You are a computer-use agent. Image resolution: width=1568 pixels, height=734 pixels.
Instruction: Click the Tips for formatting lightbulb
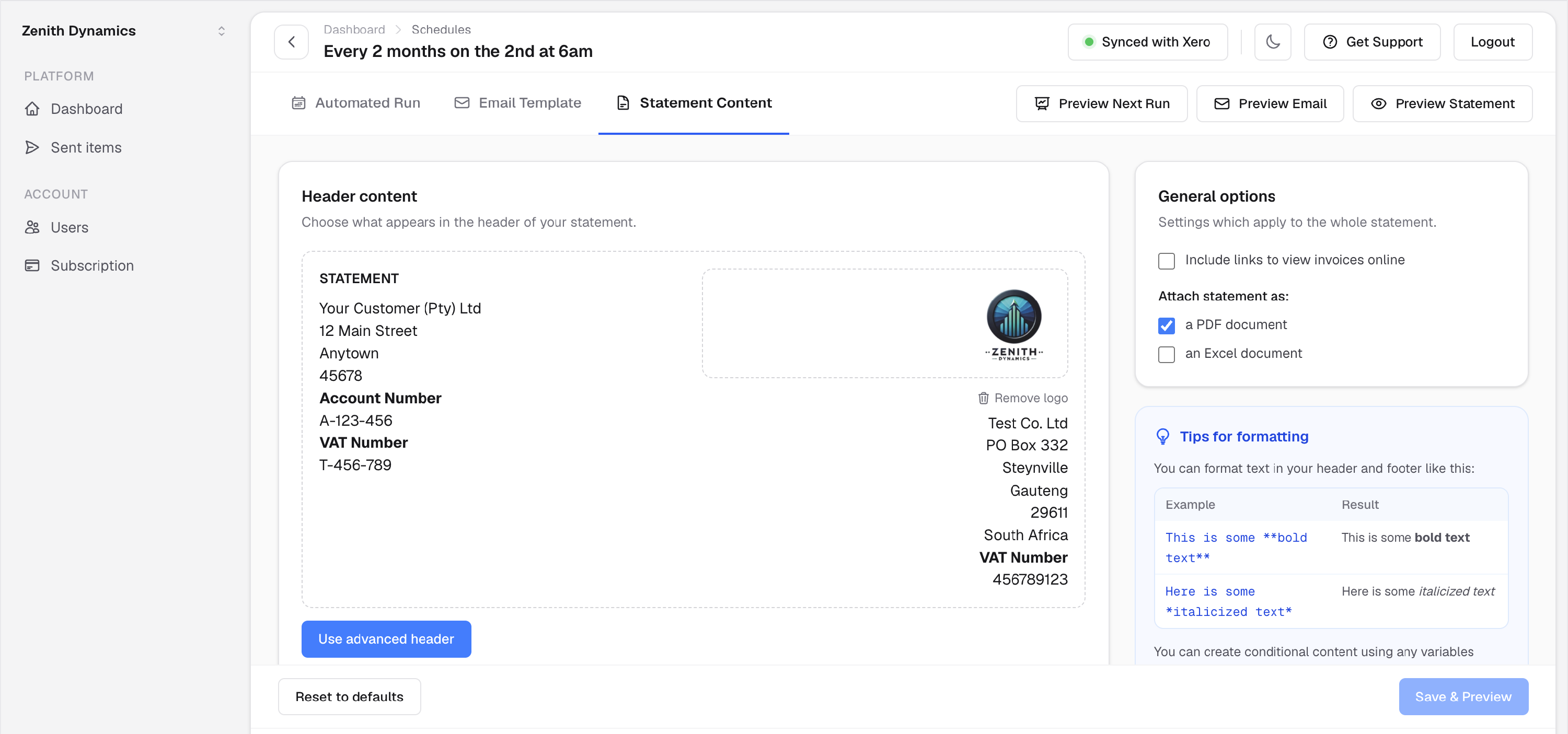(1162, 436)
